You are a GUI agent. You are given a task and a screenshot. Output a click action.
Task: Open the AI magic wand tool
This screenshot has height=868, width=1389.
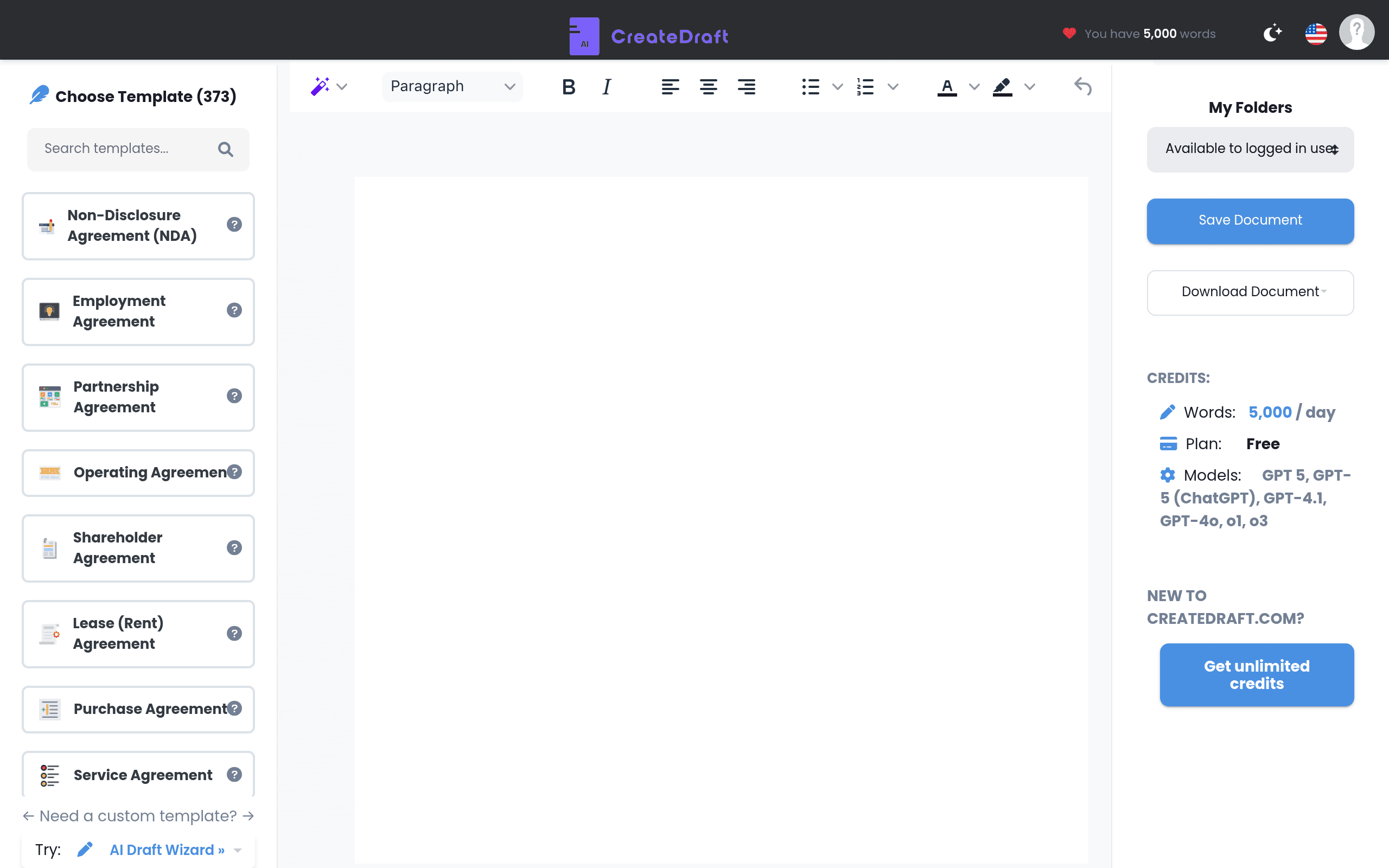click(320, 87)
